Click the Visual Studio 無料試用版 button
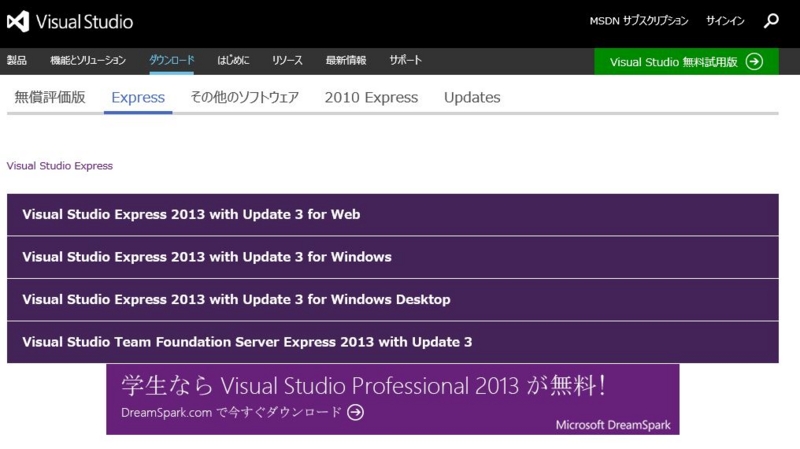The height and width of the screenshot is (449, 800). coord(686,62)
